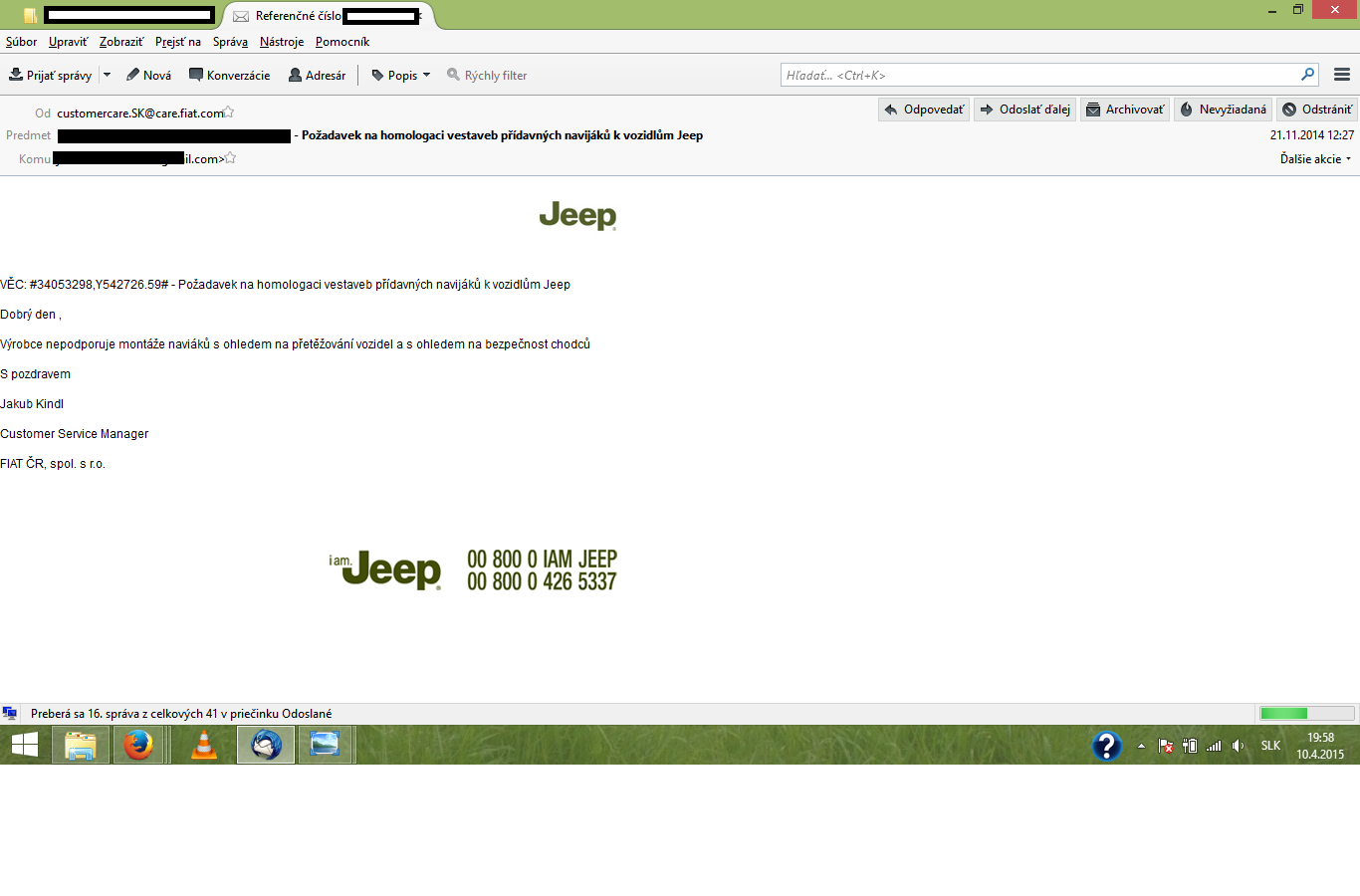Image resolution: width=1360 pixels, height=896 pixels.
Task: Toggle the Rýchly filter
Action: pyautogui.click(x=487, y=75)
